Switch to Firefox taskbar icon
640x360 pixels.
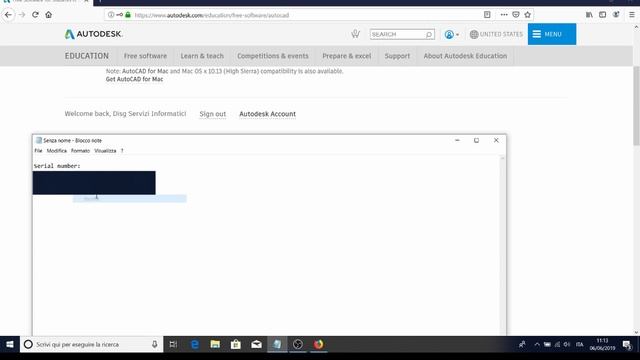click(x=318, y=344)
